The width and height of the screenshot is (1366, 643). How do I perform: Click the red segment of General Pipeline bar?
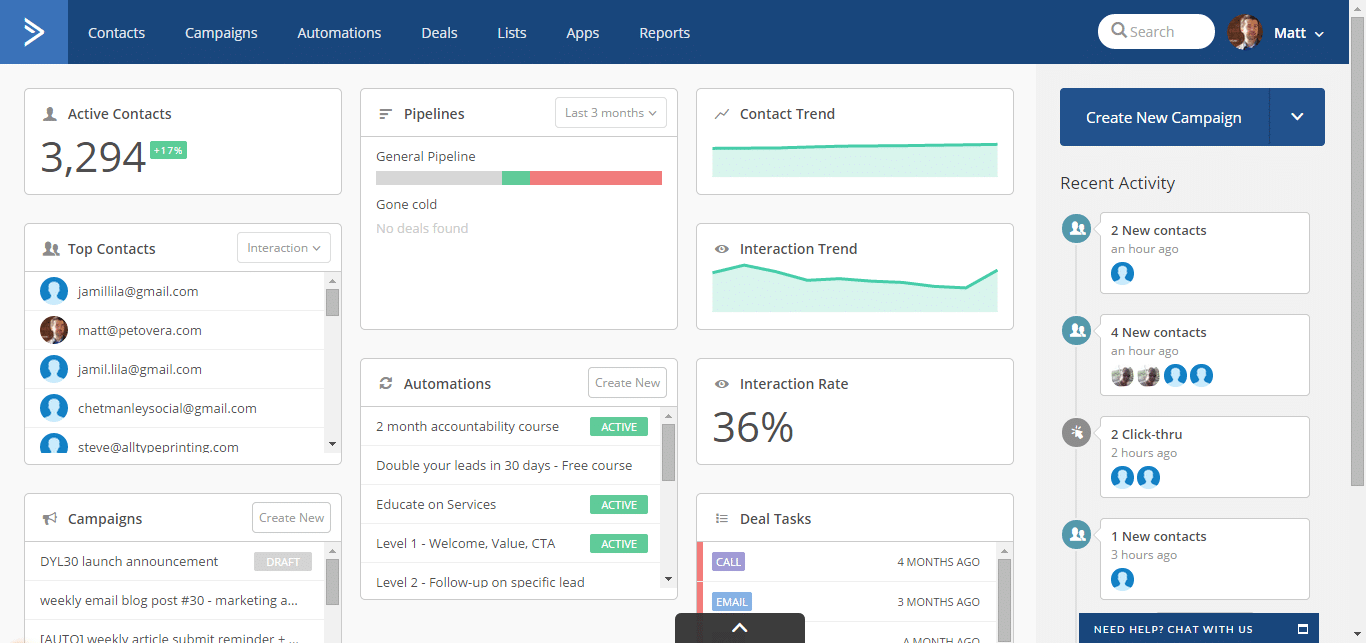click(596, 178)
